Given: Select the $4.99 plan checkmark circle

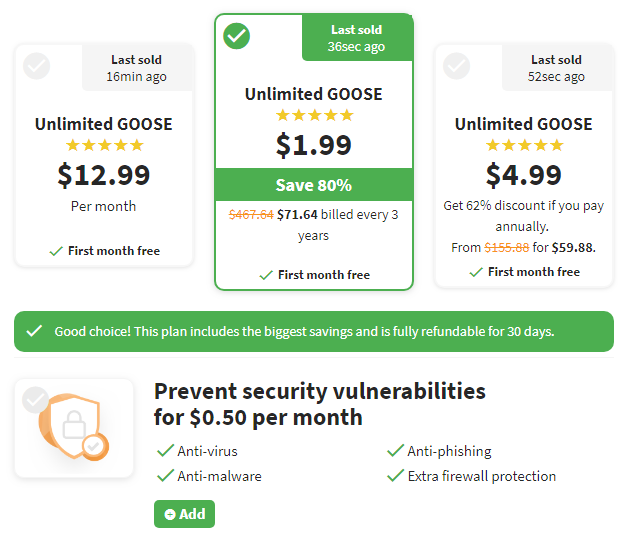Looking at the screenshot, I should pyautogui.click(x=456, y=66).
